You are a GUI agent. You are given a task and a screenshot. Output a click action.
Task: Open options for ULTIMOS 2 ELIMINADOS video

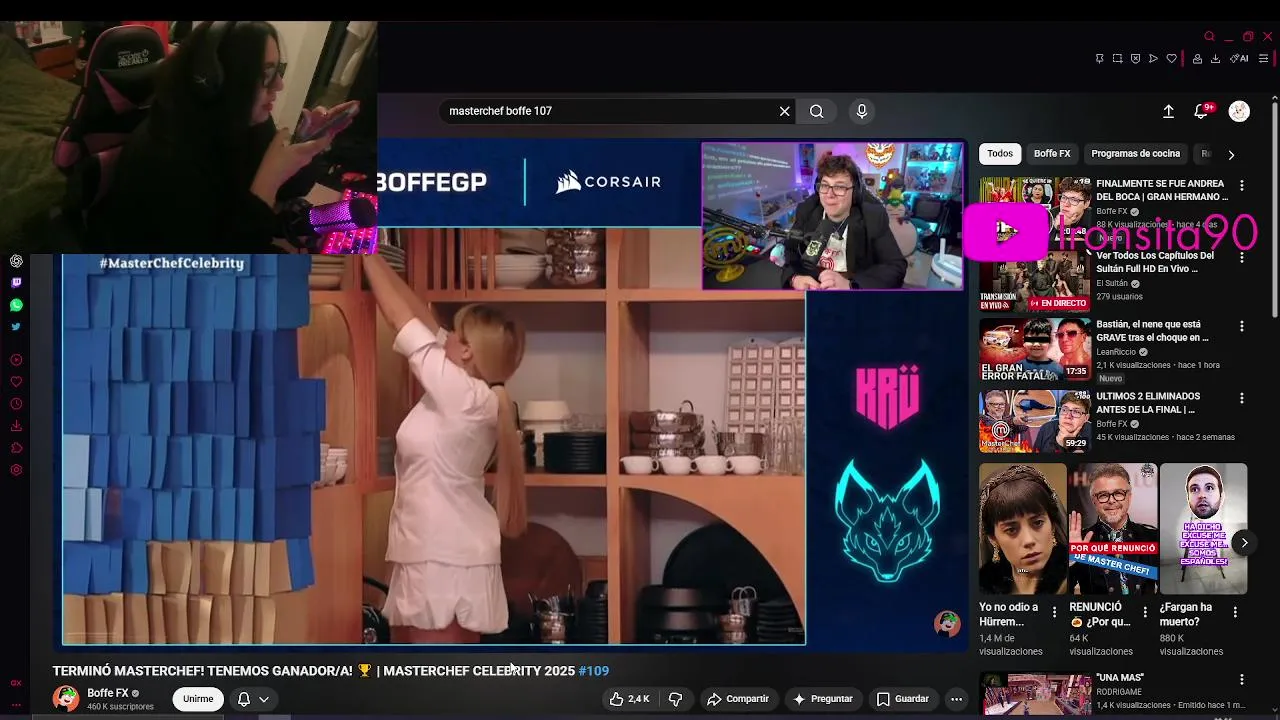pos(1242,398)
